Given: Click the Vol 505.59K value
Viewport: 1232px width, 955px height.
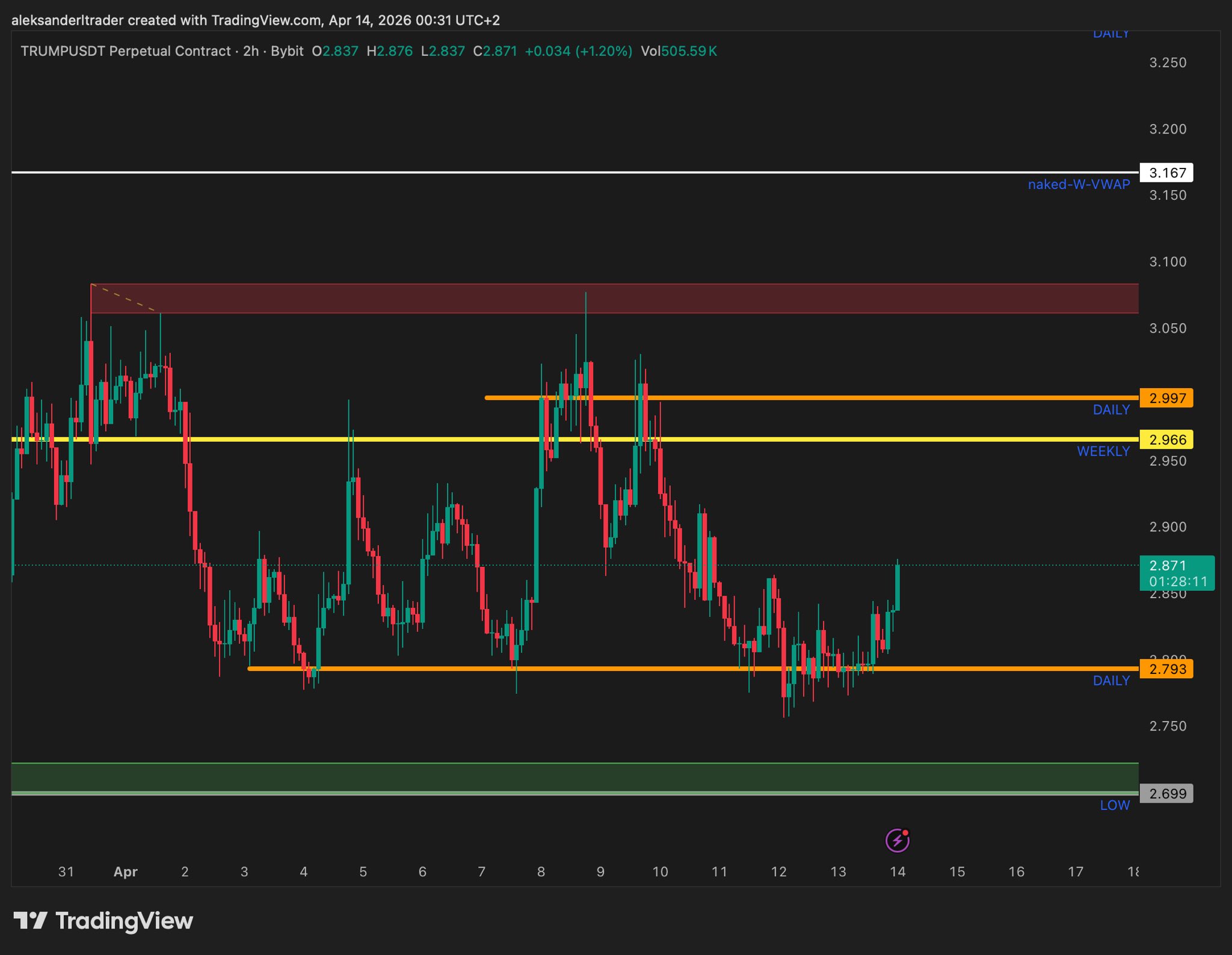Looking at the screenshot, I should (688, 51).
